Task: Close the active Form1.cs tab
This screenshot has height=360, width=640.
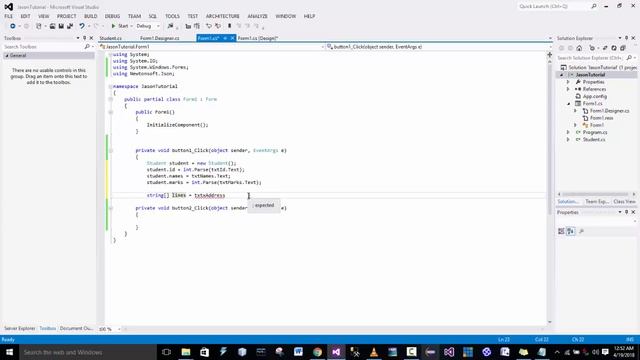Action: (x=233, y=38)
